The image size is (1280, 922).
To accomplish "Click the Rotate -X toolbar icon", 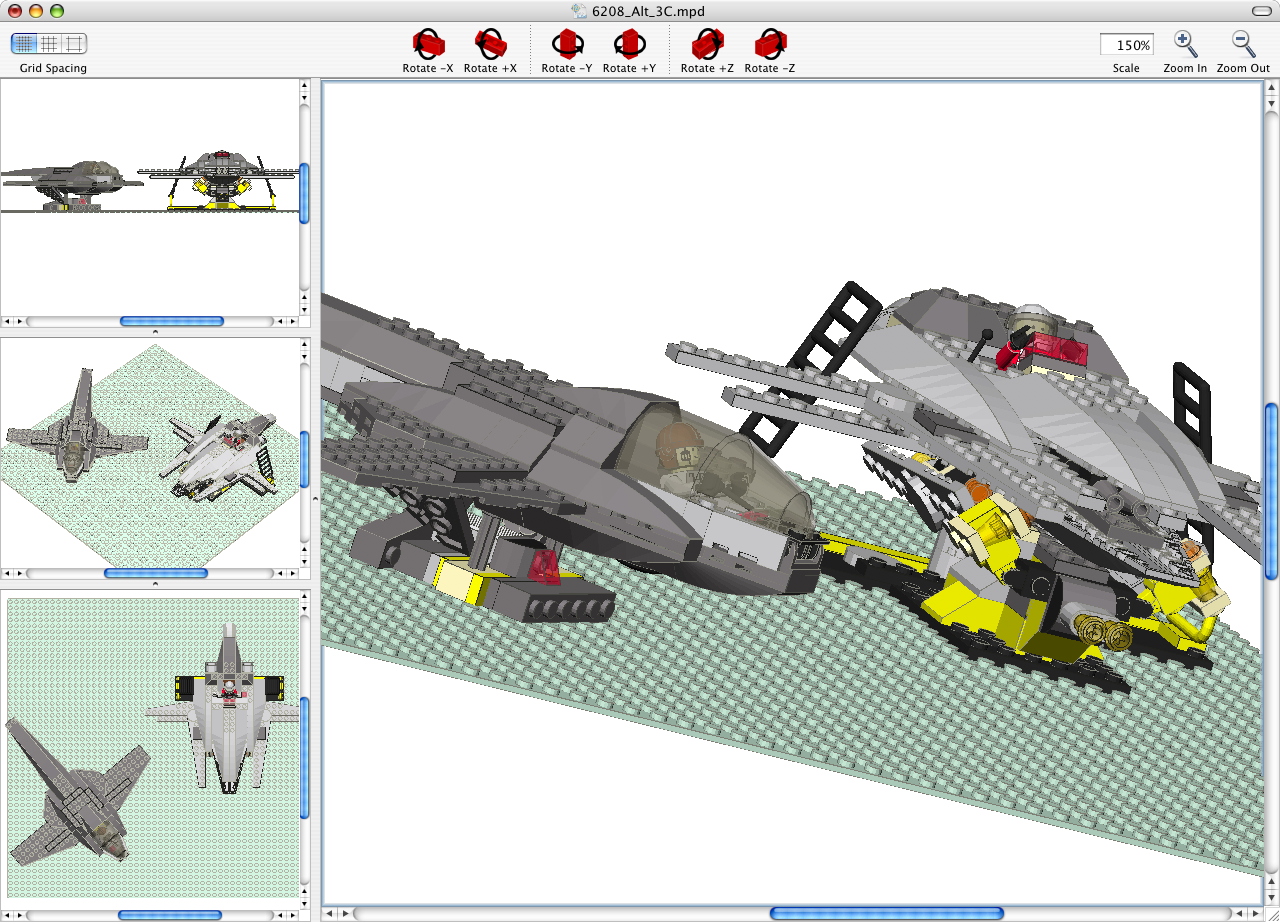I will coord(428,44).
